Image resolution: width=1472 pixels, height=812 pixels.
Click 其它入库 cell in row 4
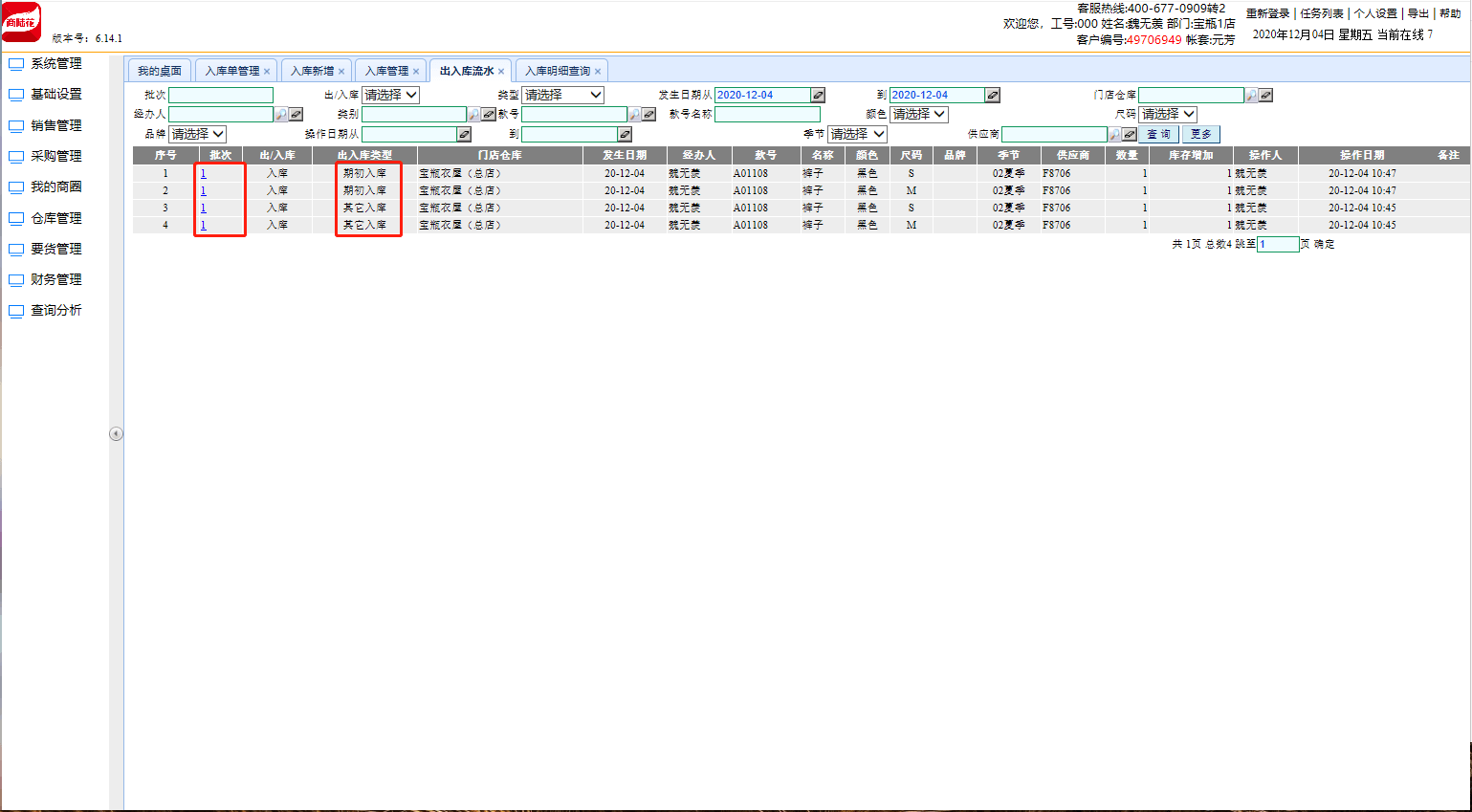364,226
